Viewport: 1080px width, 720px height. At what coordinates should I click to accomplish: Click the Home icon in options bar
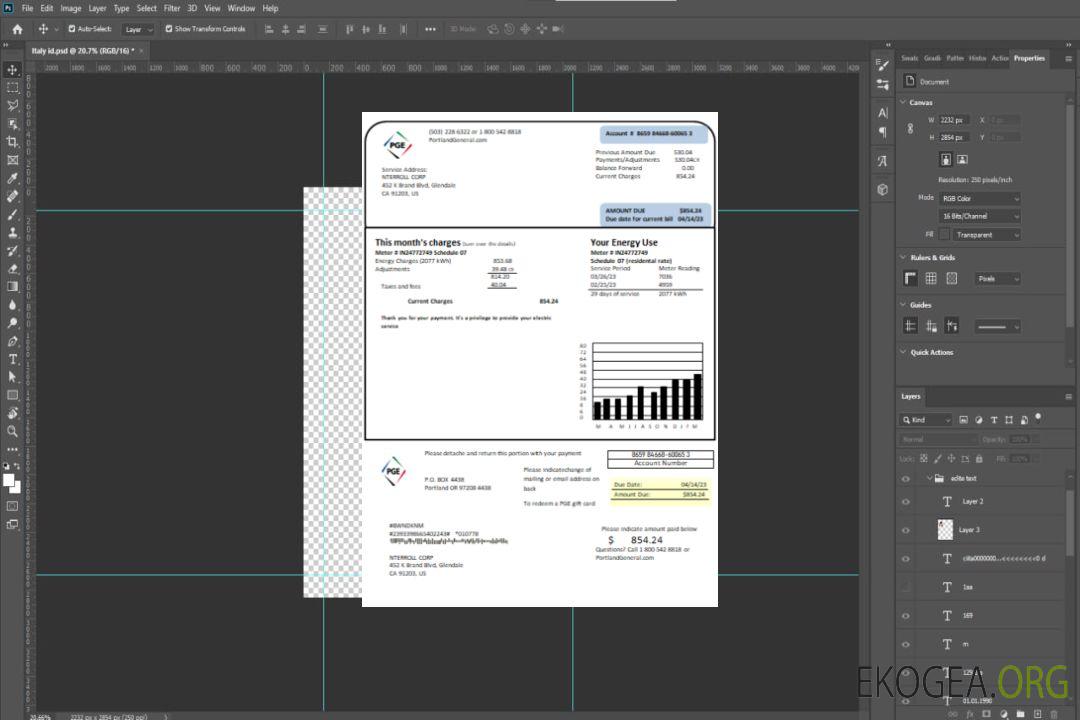tap(17, 29)
